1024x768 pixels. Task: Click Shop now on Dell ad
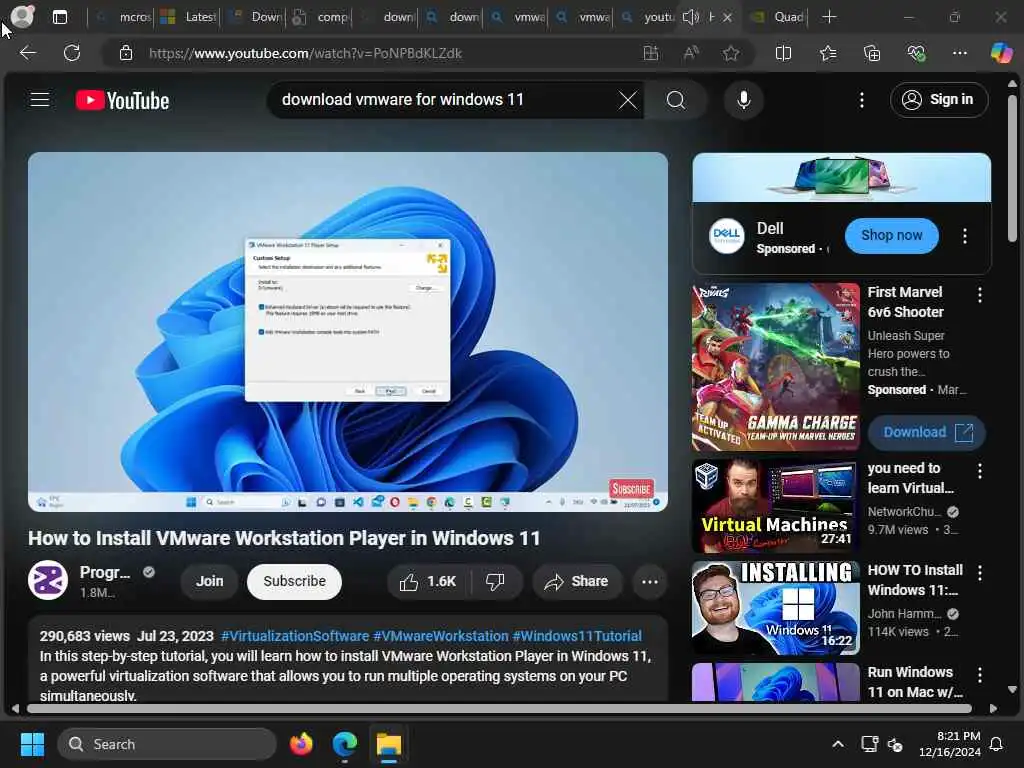[891, 236]
